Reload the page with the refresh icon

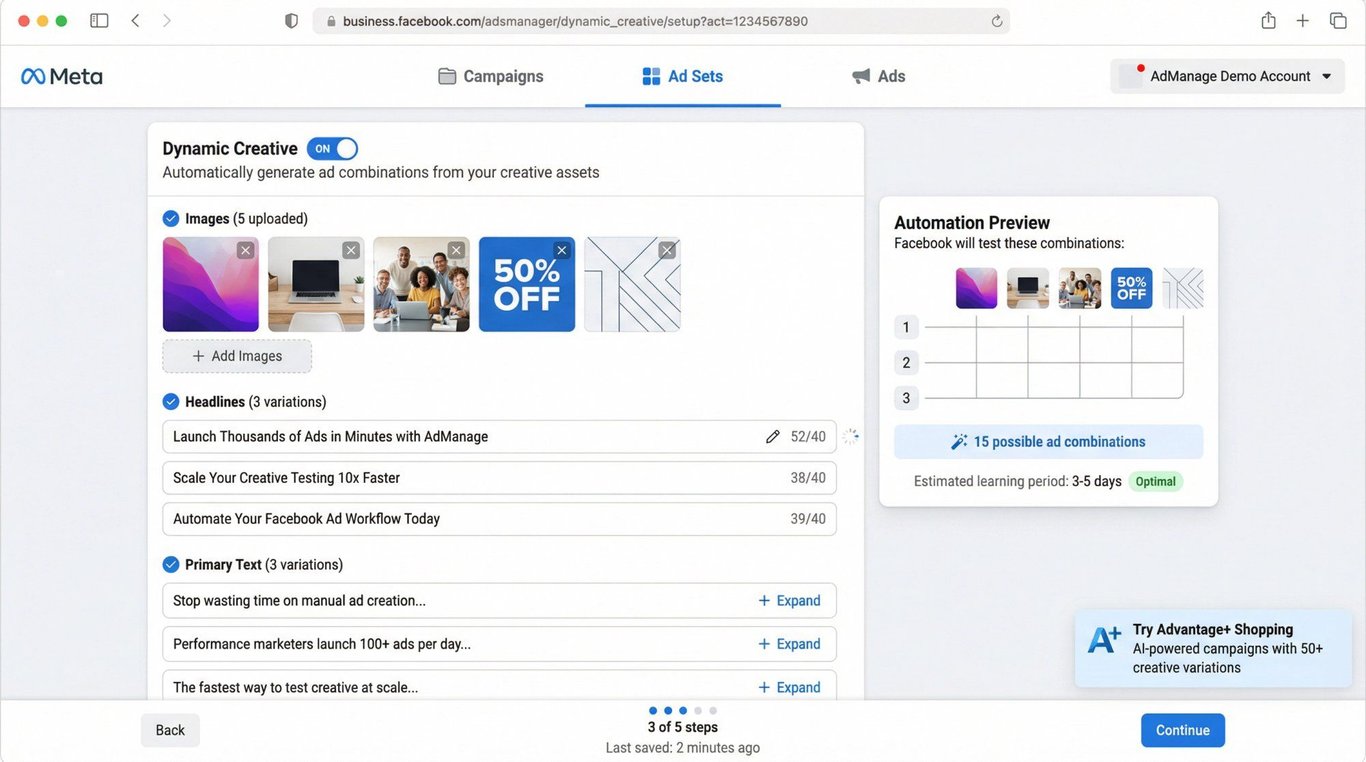tap(996, 21)
